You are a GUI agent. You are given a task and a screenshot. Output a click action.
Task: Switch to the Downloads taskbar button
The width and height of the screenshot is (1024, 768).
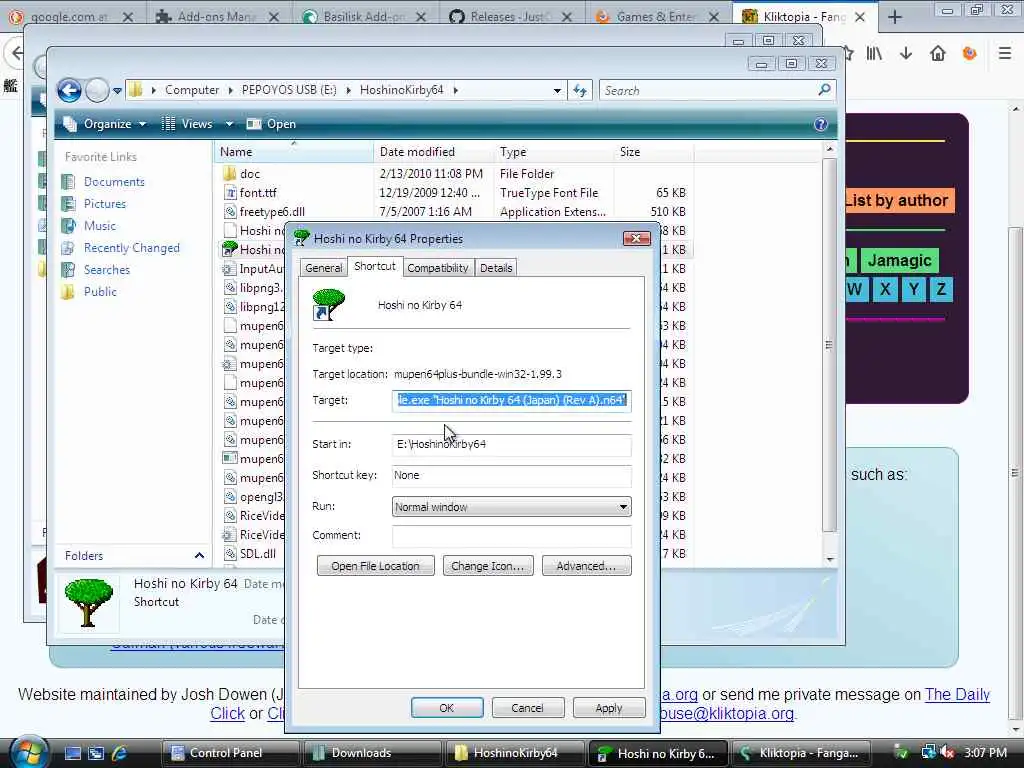(373, 753)
